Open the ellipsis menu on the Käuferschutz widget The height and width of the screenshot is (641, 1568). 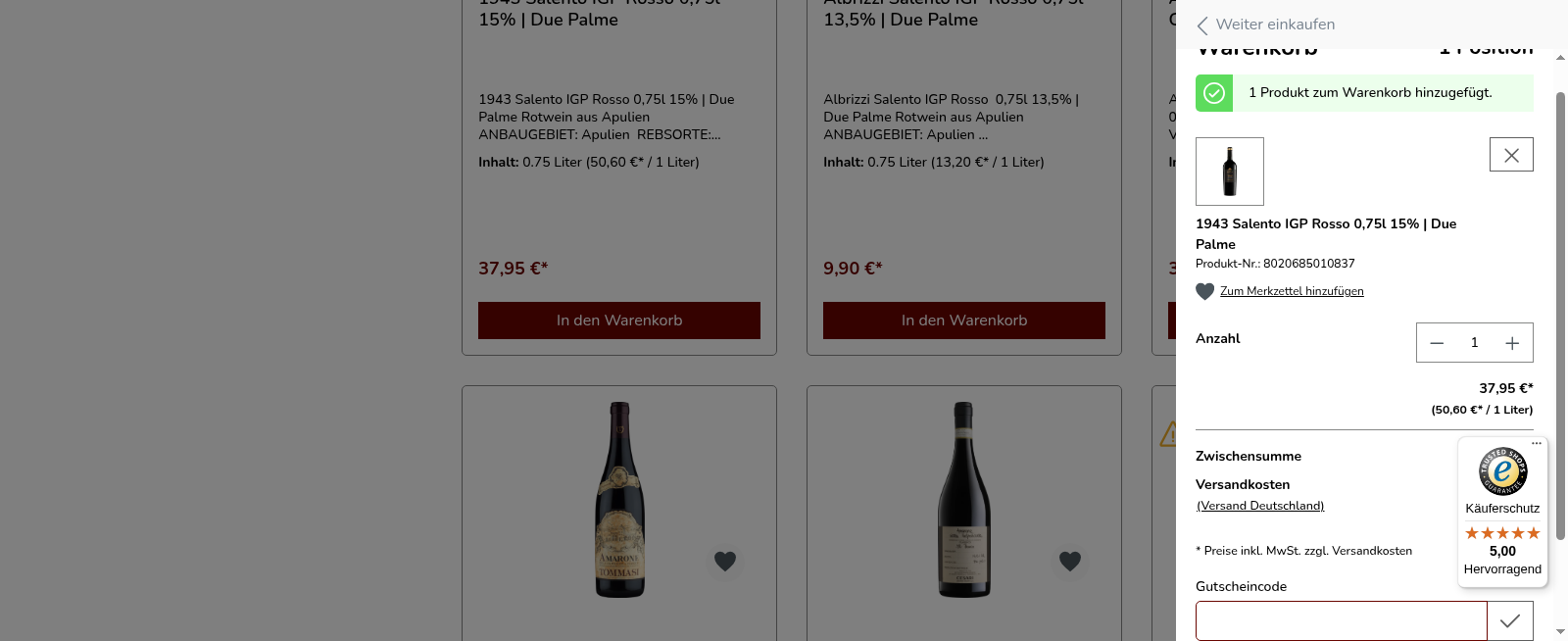pyautogui.click(x=1536, y=443)
